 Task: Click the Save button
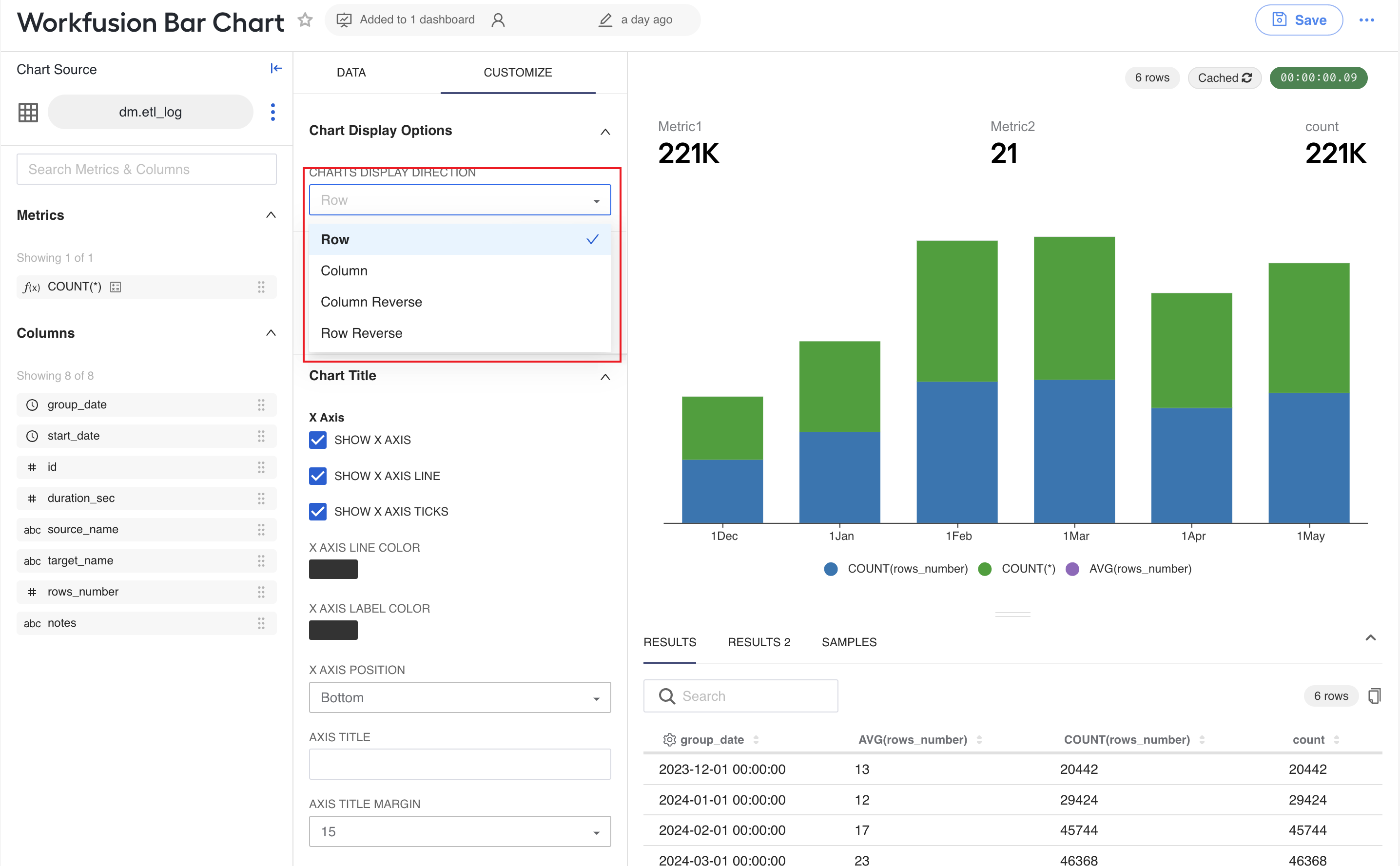(x=1299, y=20)
